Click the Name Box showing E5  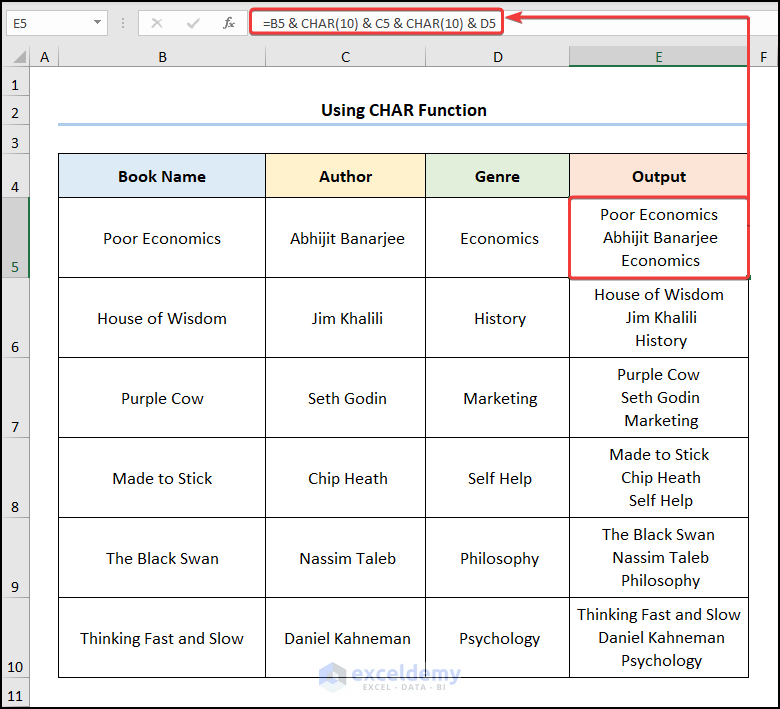[56, 23]
